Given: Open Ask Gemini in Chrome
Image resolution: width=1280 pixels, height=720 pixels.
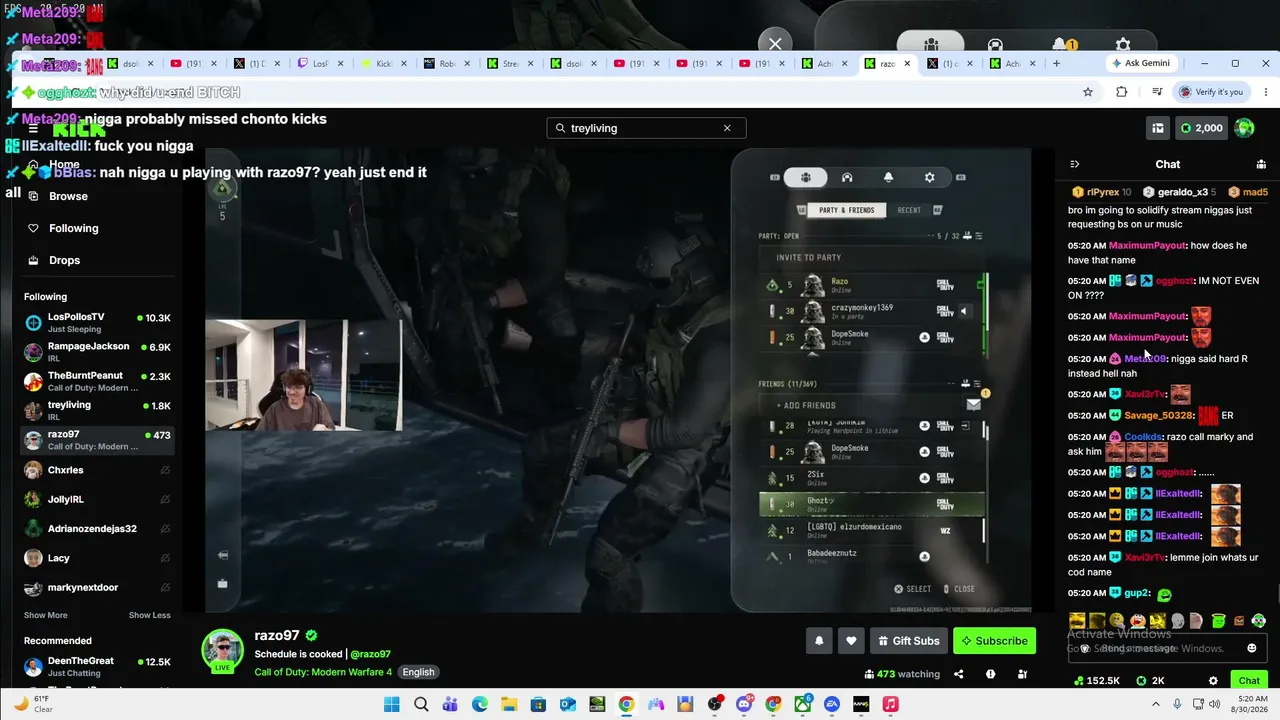Looking at the screenshot, I should point(1140,63).
